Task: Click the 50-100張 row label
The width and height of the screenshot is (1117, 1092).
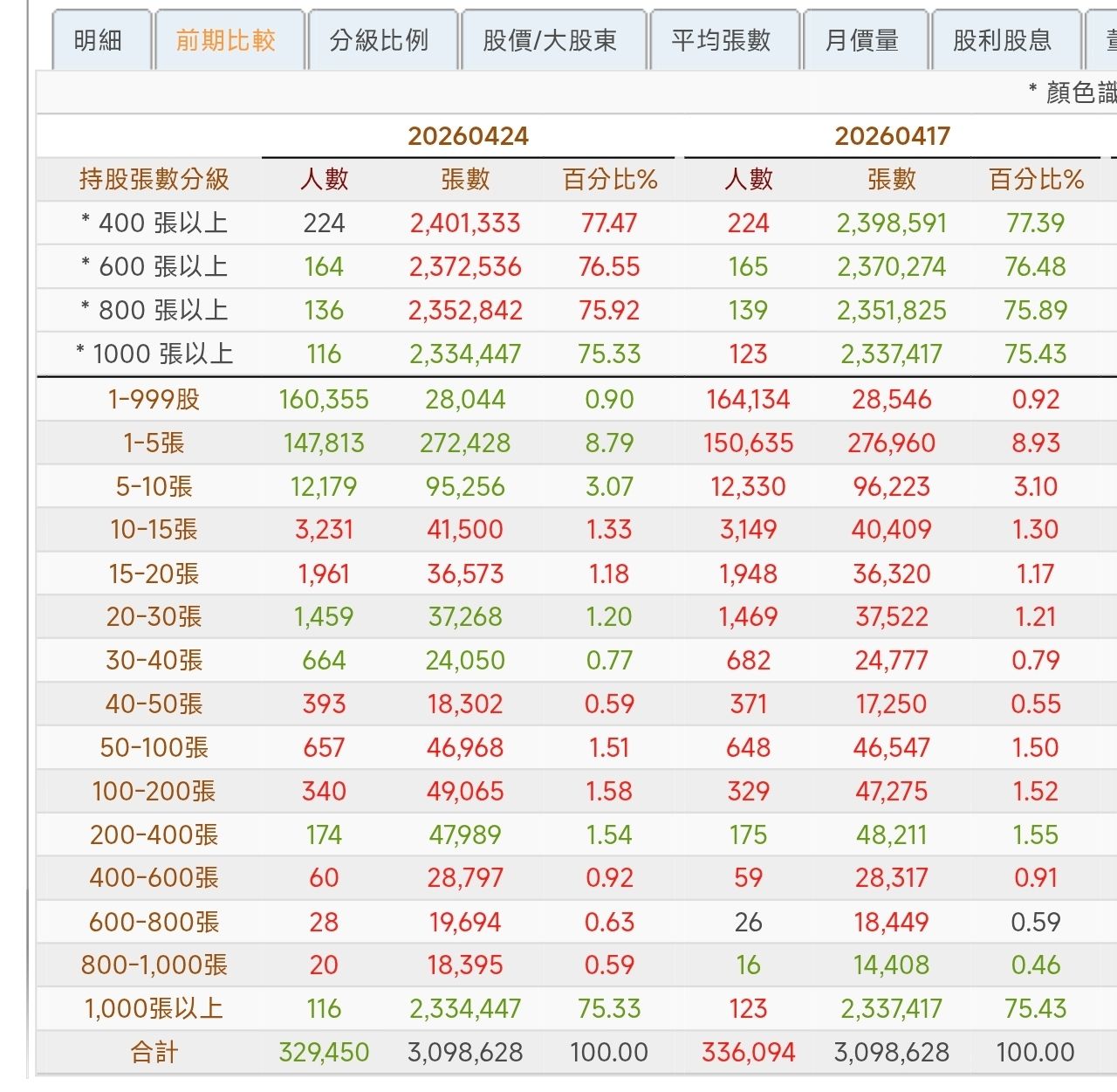Action: (154, 748)
